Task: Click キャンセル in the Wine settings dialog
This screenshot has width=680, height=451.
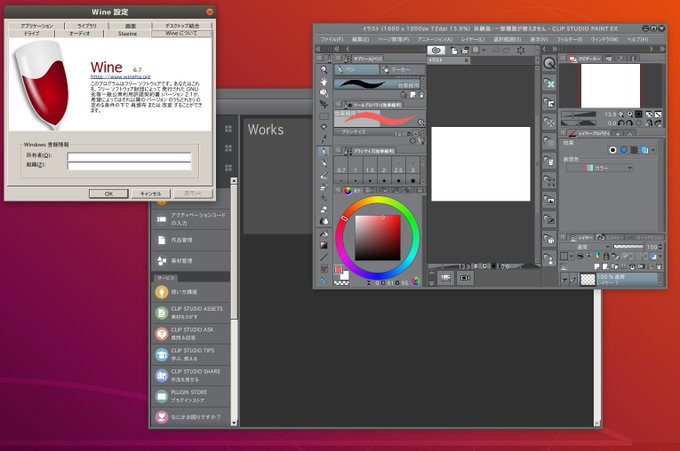Action: pos(150,194)
